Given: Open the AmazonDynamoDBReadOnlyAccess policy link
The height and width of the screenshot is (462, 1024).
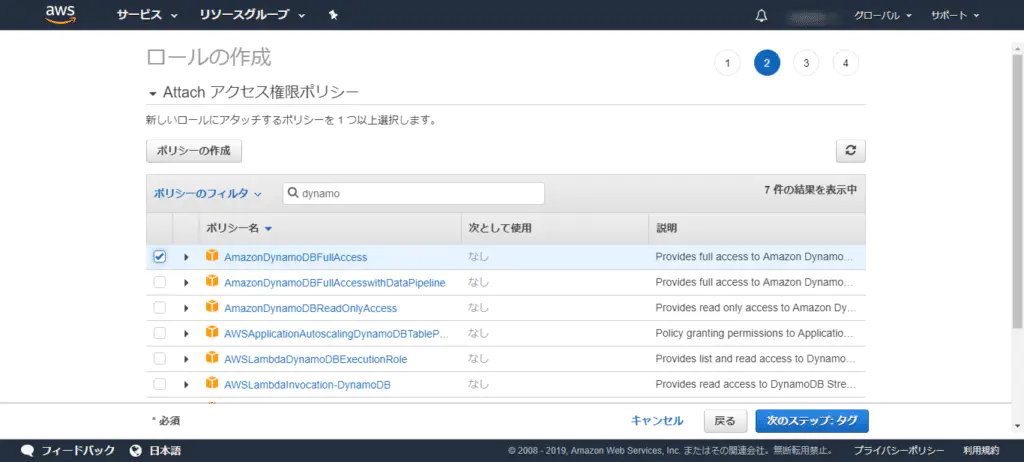Looking at the screenshot, I should click(x=310, y=308).
